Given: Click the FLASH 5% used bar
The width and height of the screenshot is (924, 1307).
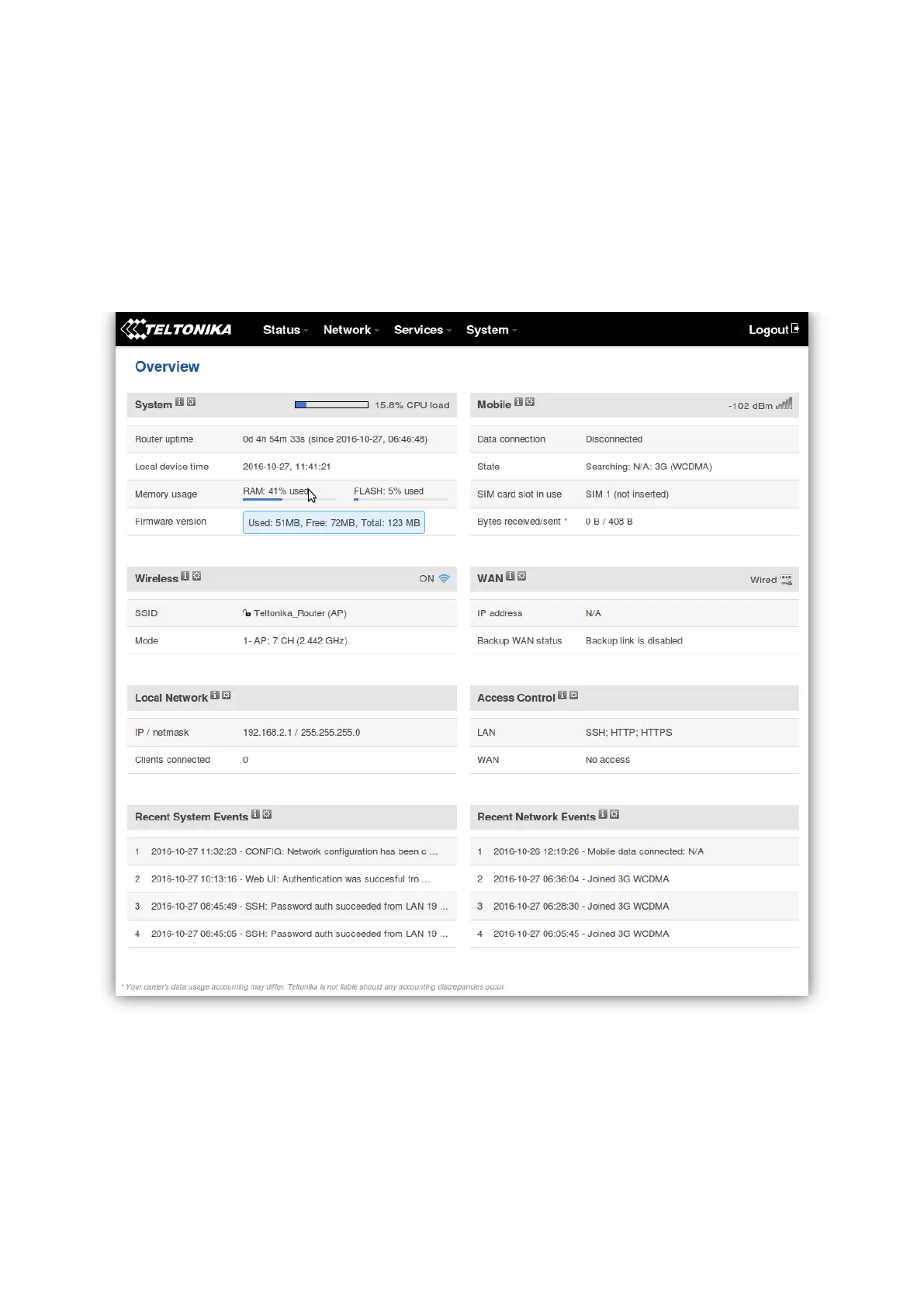Looking at the screenshot, I should (400, 499).
